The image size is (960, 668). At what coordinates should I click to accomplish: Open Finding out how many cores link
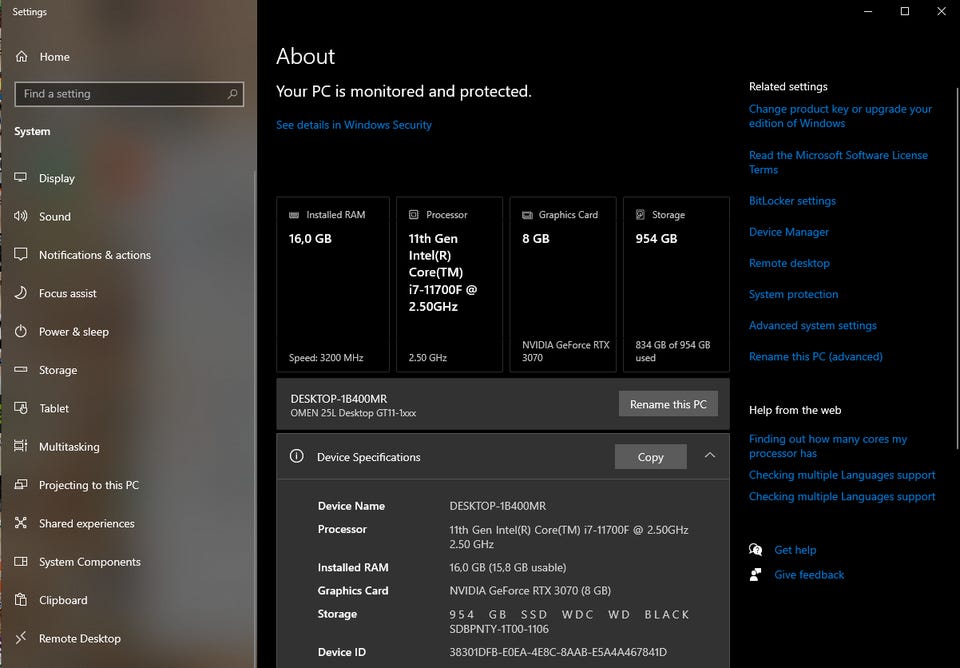coord(828,446)
